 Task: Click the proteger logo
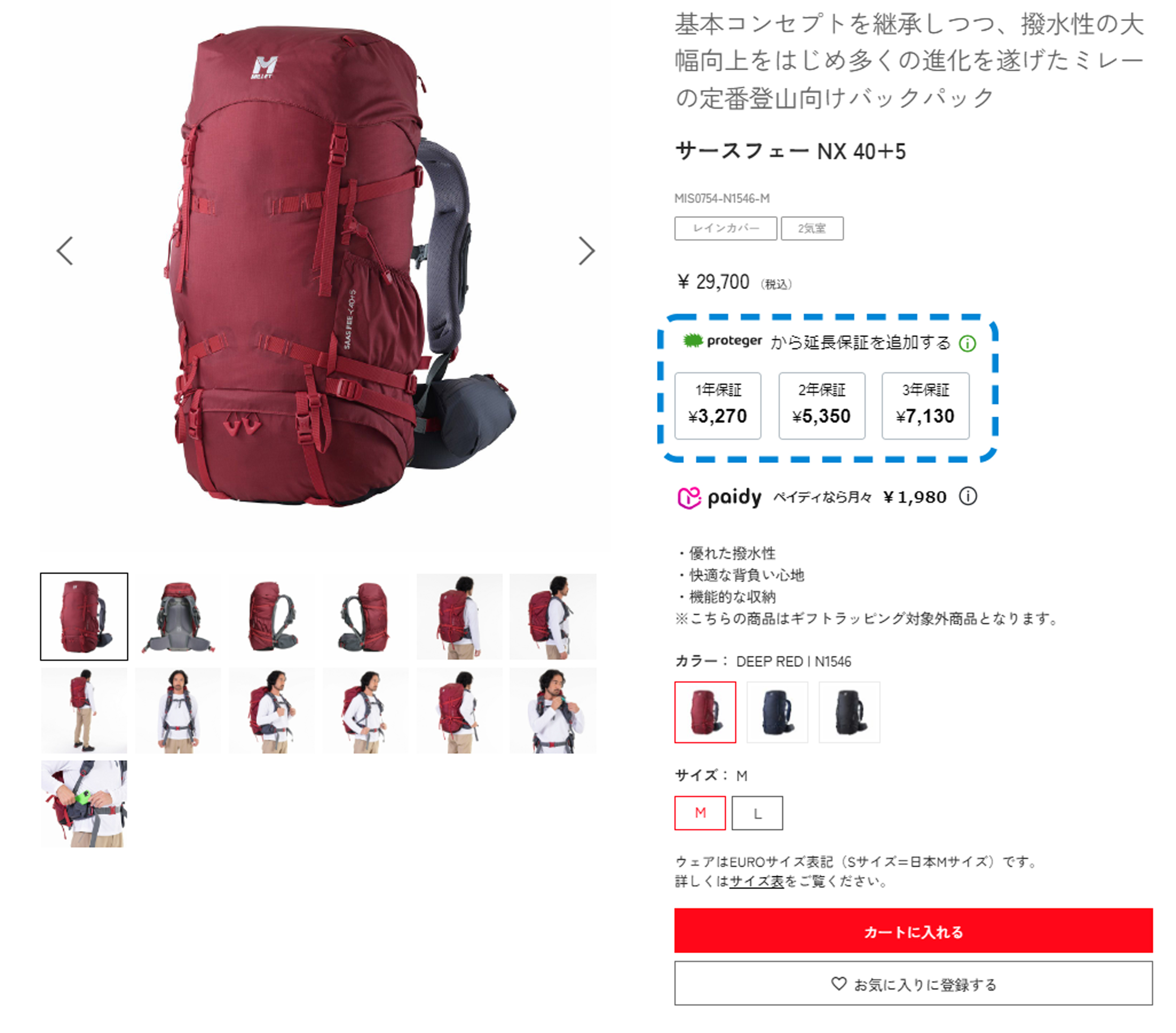722,341
